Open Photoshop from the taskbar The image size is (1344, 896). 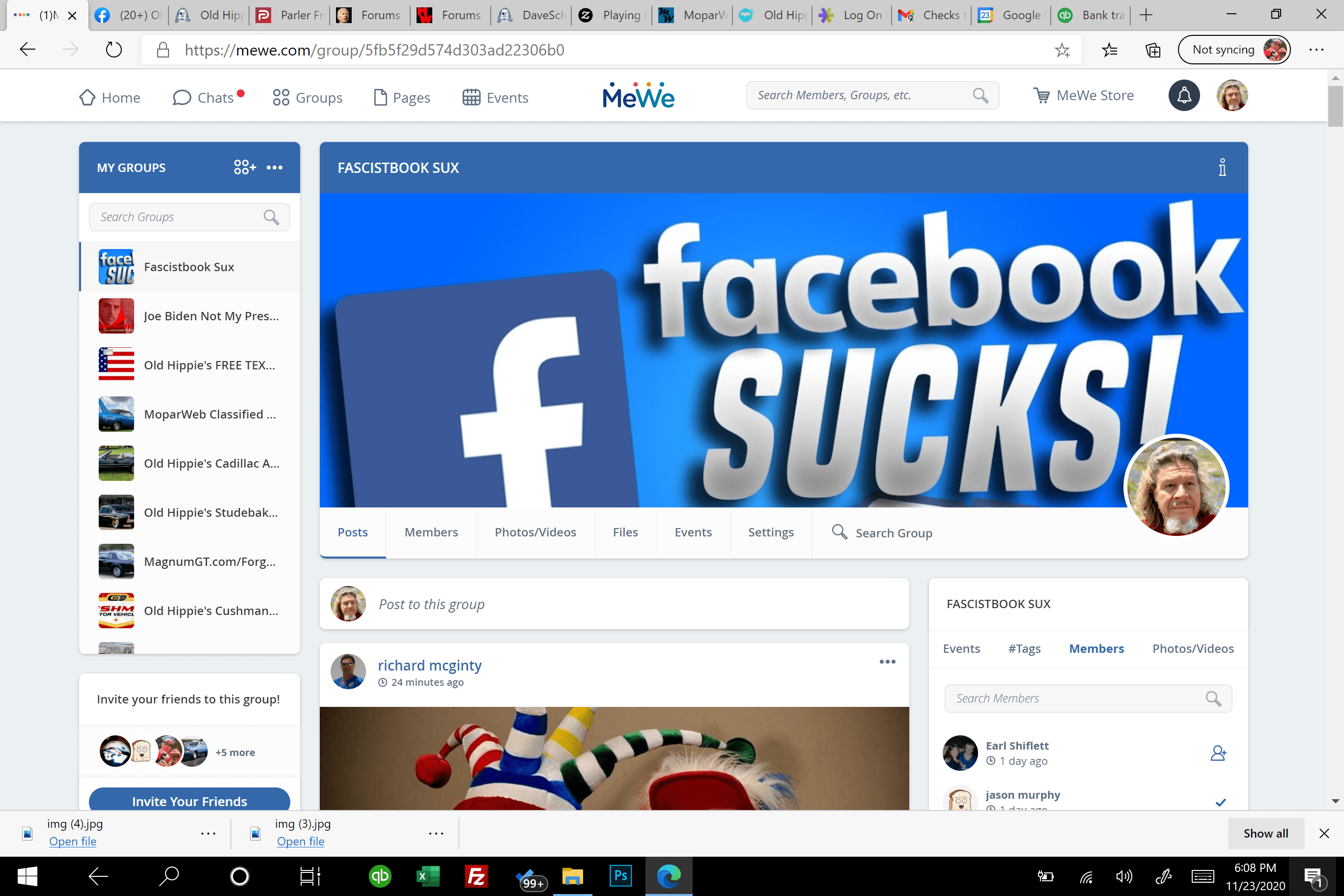(x=620, y=875)
